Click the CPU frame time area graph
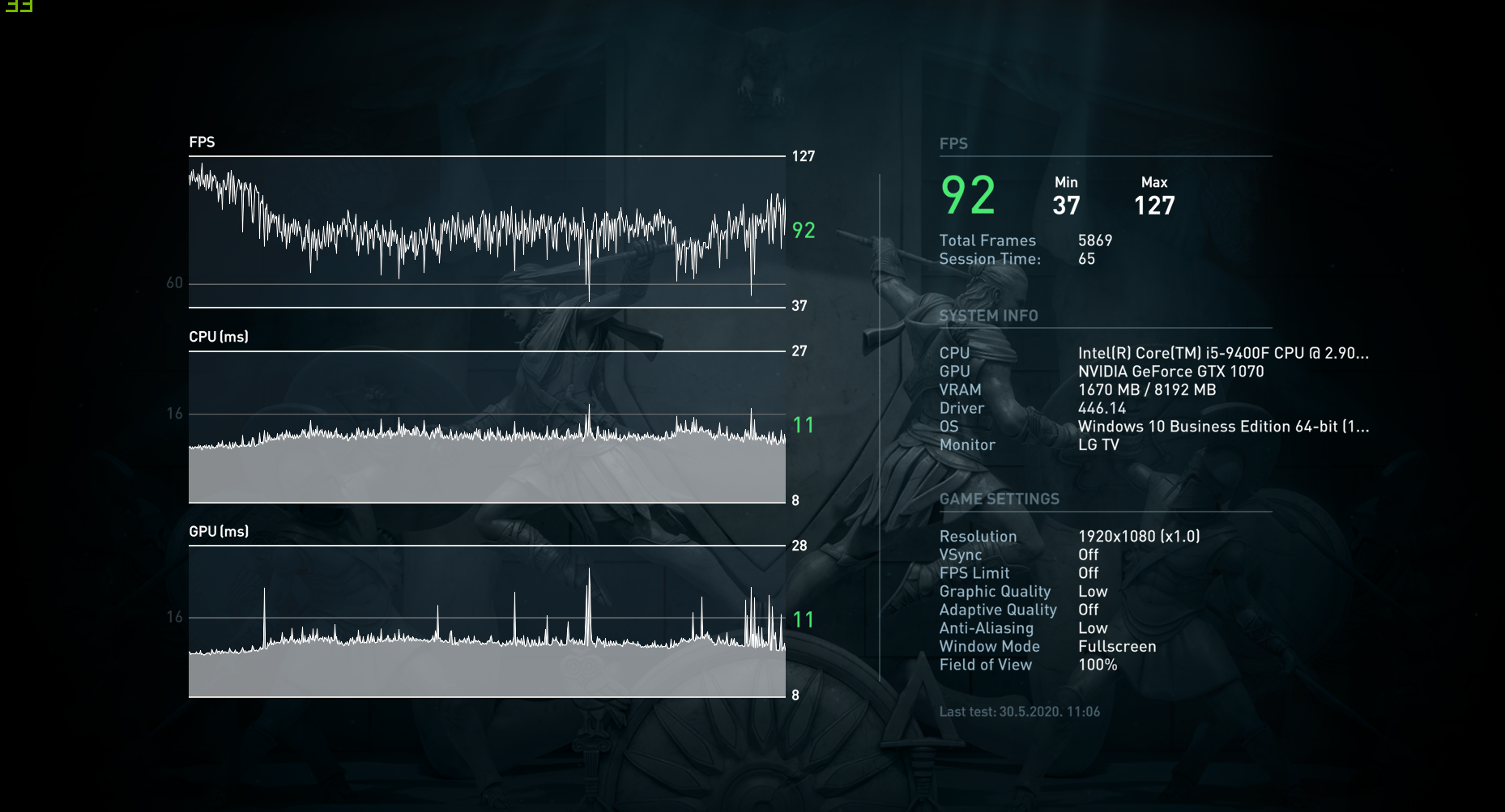The height and width of the screenshot is (812, 1505). 487,427
